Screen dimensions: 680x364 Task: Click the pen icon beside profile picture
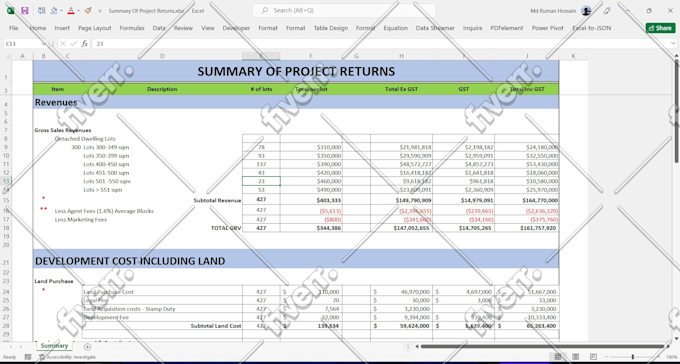607,11
